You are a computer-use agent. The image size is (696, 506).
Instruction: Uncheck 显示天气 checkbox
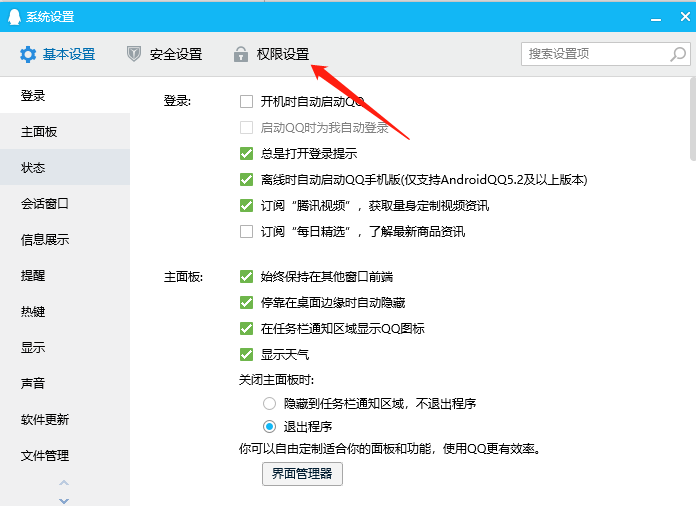coord(246,354)
